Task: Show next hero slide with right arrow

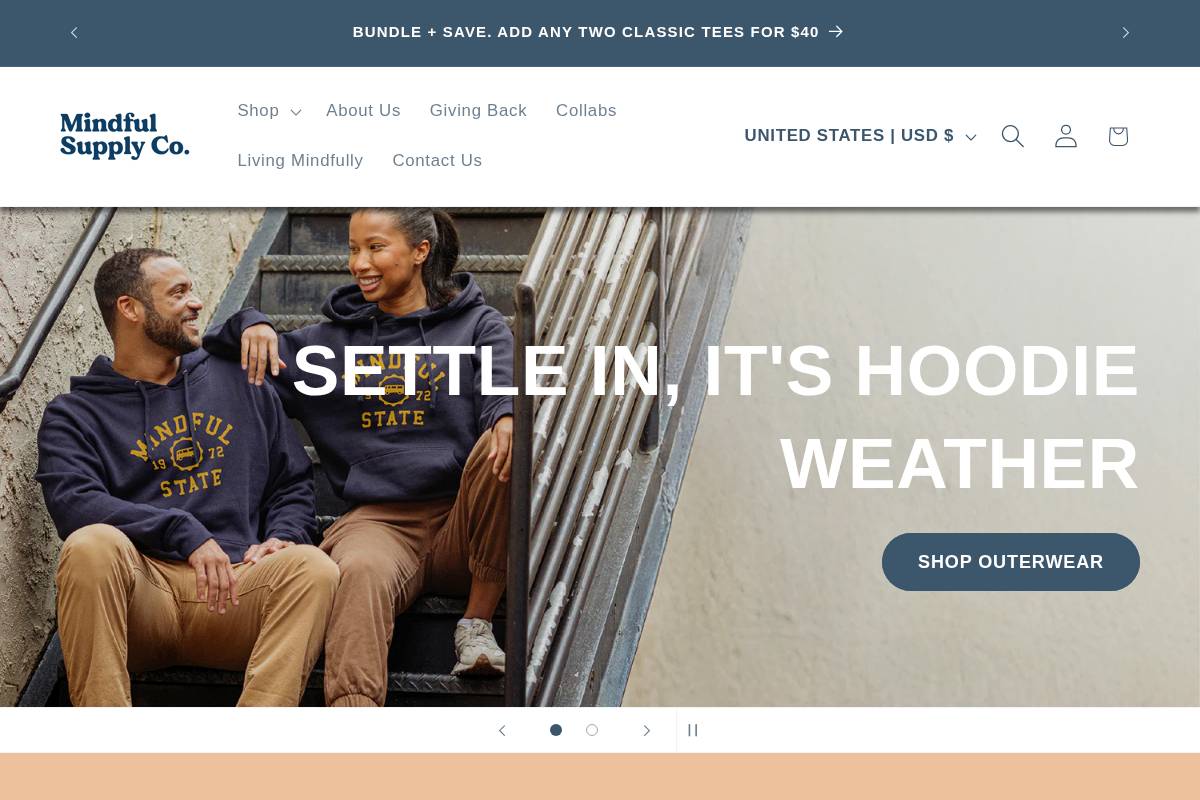Action: coord(647,731)
